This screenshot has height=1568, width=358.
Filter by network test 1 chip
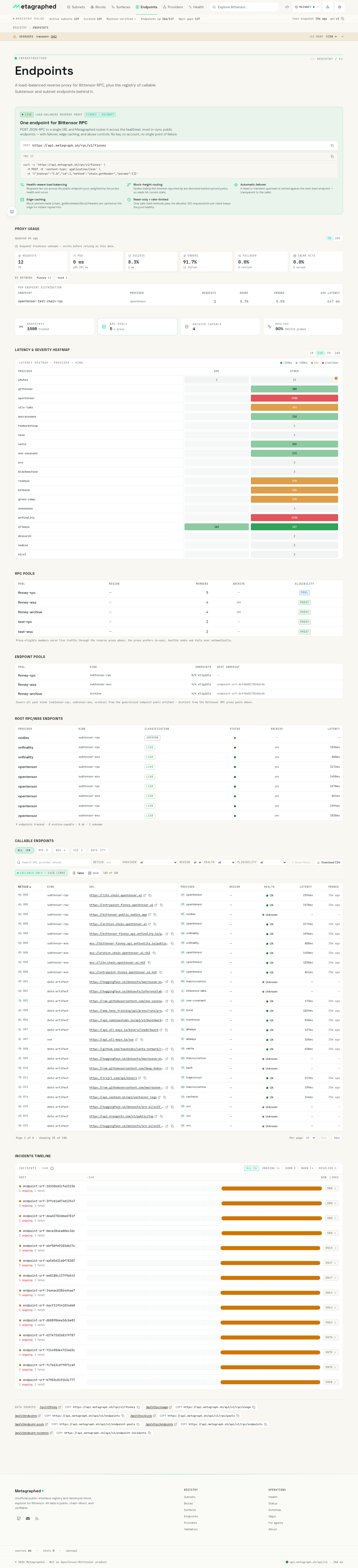pyautogui.click(x=62, y=278)
